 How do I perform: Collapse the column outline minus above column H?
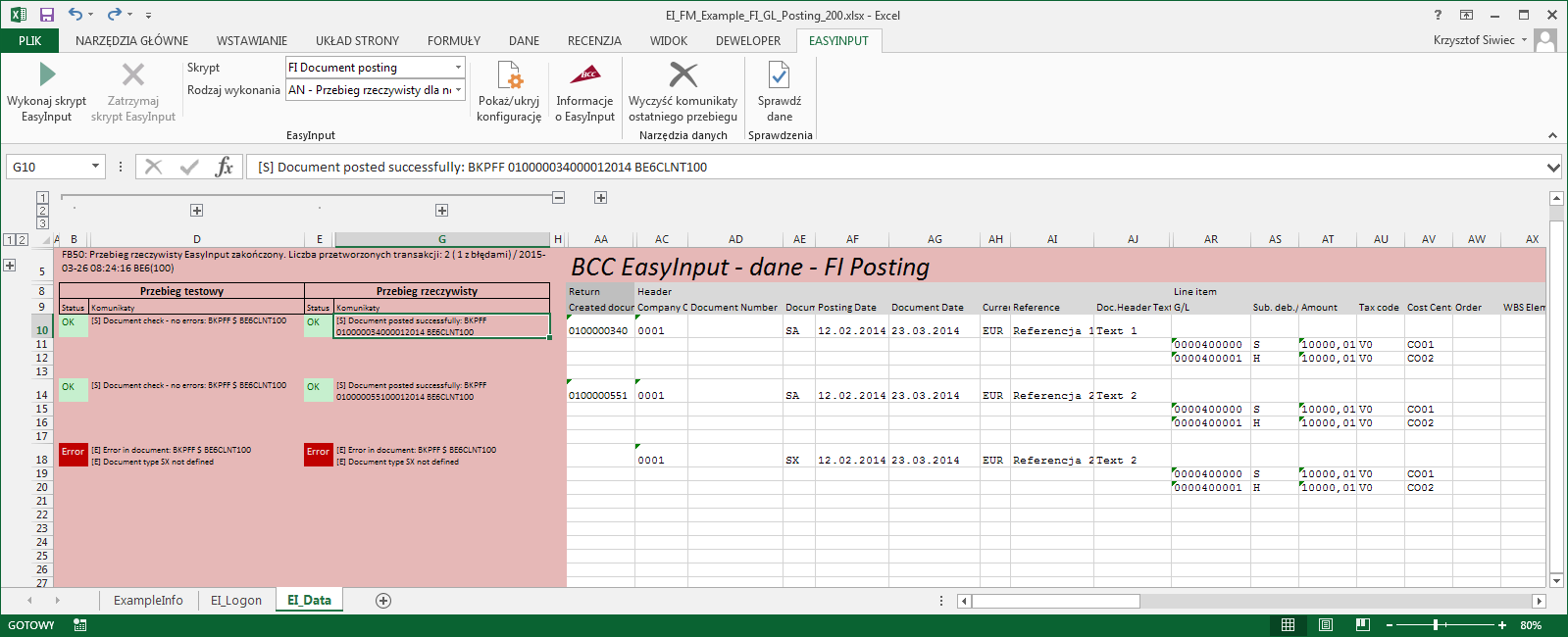(558, 198)
